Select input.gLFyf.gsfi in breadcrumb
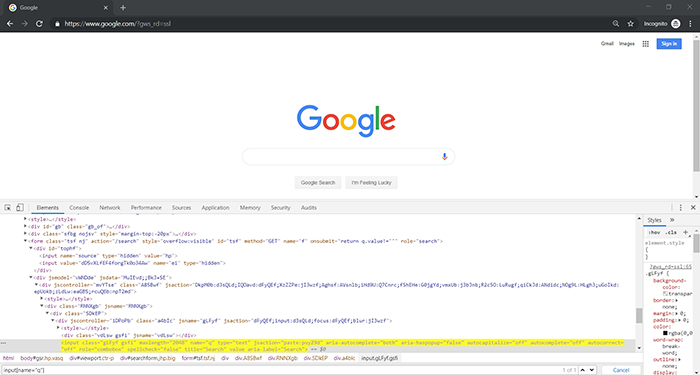The height and width of the screenshot is (375, 700). (379, 358)
